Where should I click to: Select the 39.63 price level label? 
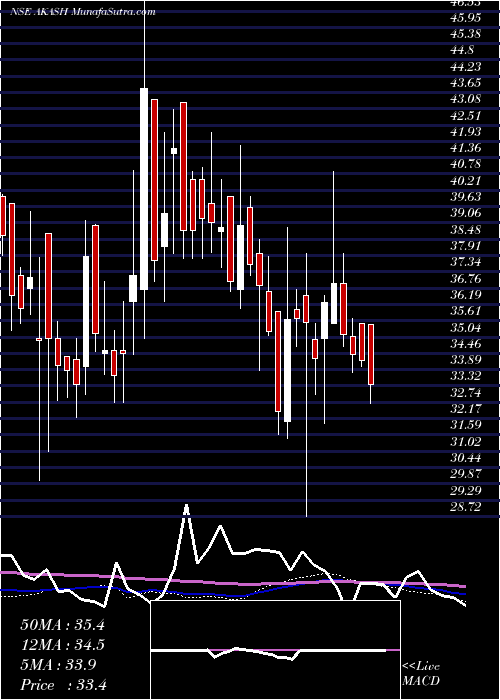click(x=464, y=197)
